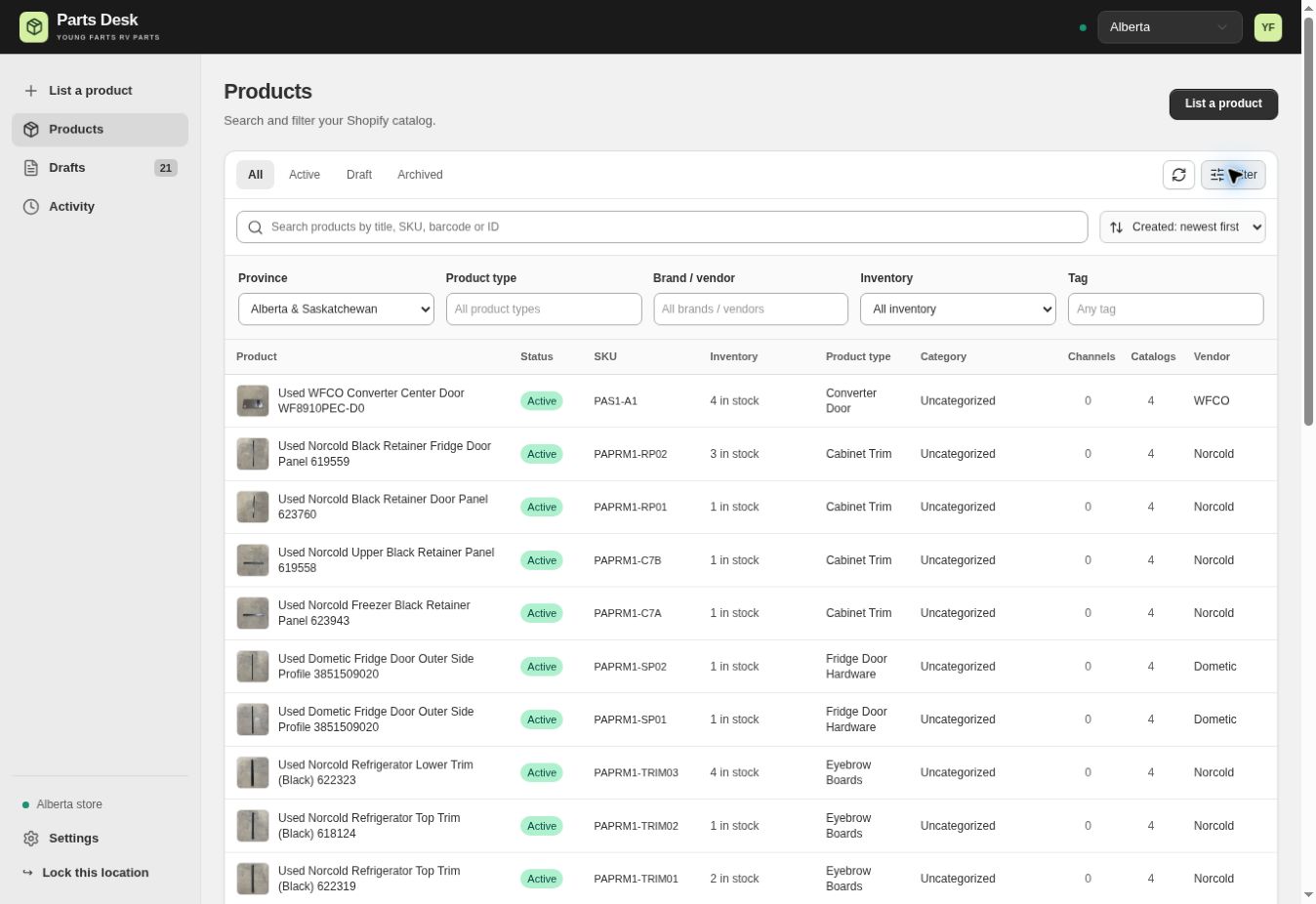1316x904 pixels.
Task: Click the plus icon beside List a product
Action: pyautogui.click(x=31, y=91)
